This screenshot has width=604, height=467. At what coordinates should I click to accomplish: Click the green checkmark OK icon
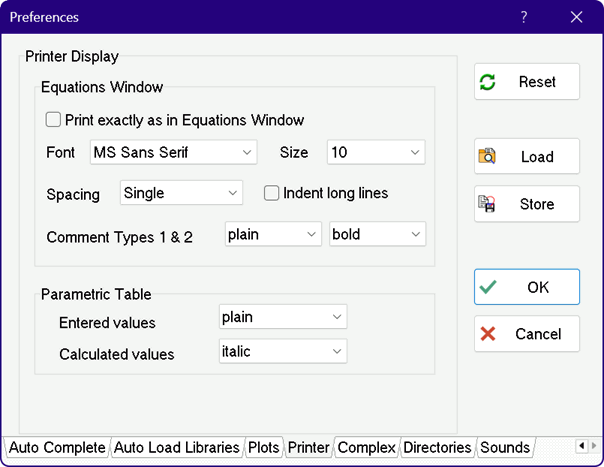(x=488, y=287)
